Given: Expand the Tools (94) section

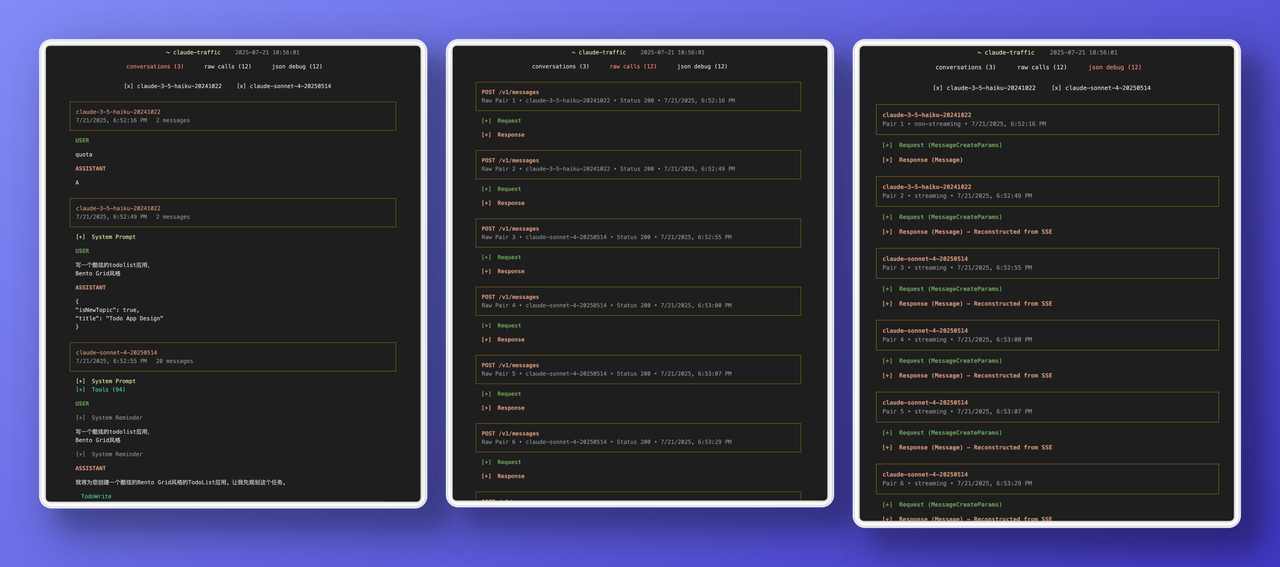Looking at the screenshot, I should [100, 390].
